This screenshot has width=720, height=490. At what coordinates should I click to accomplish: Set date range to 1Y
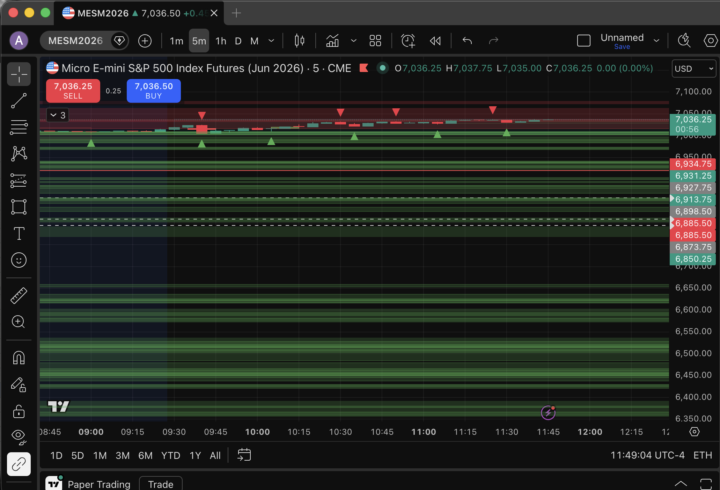click(195, 455)
